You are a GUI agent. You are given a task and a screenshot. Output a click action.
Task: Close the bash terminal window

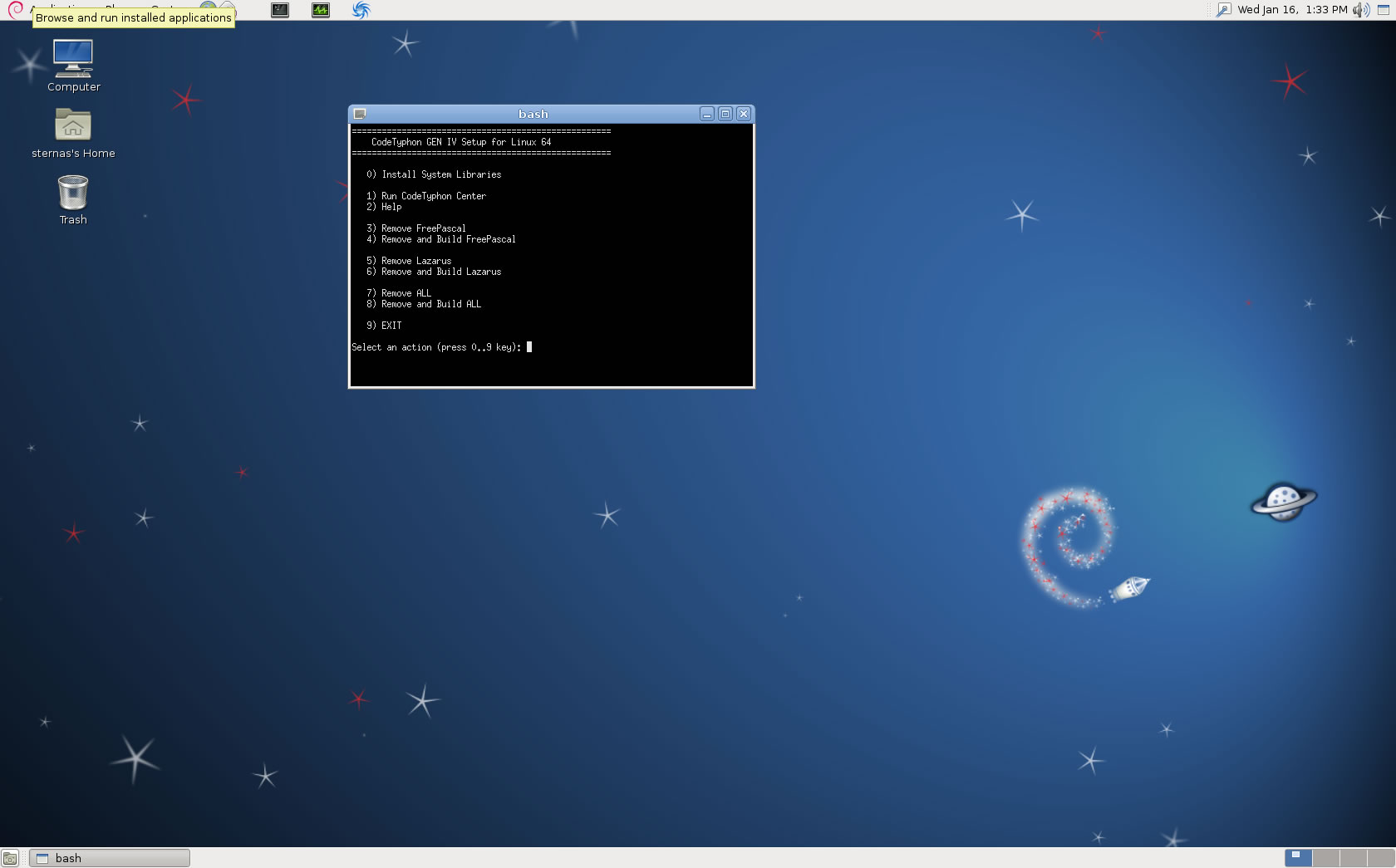pos(744,114)
